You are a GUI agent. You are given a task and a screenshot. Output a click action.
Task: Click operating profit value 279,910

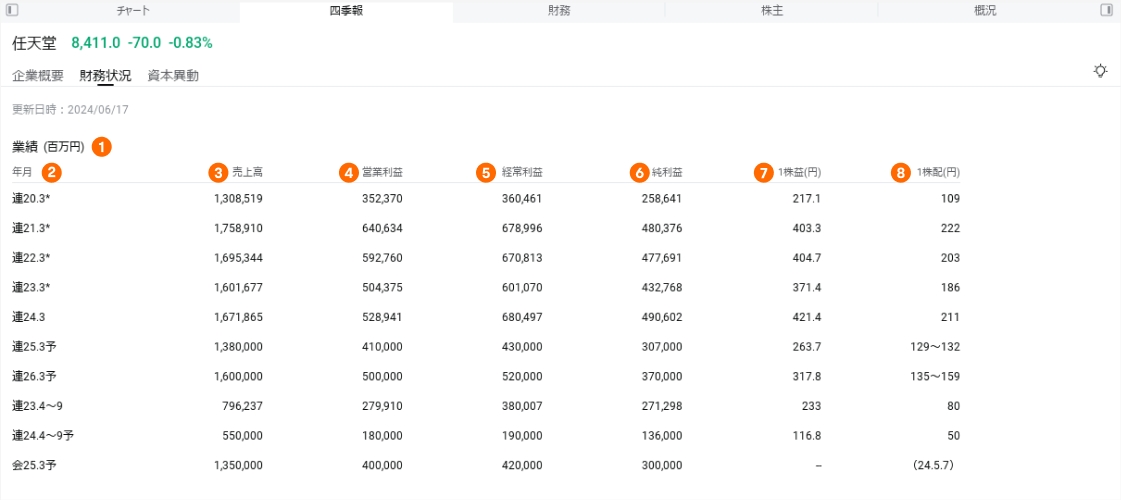(383, 406)
